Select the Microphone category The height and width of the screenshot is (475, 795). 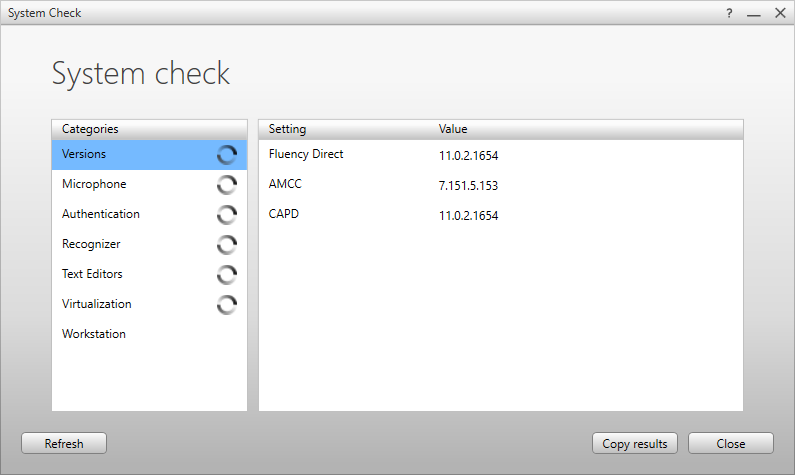pyautogui.click(x=94, y=185)
